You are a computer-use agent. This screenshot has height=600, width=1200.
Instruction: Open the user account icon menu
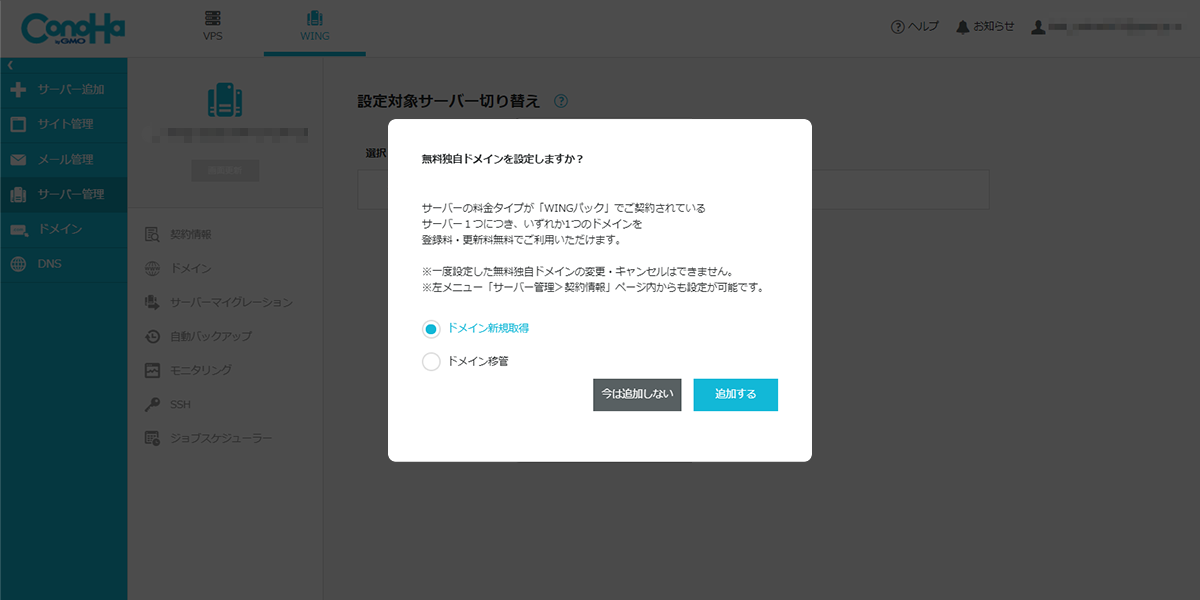coord(1038,27)
